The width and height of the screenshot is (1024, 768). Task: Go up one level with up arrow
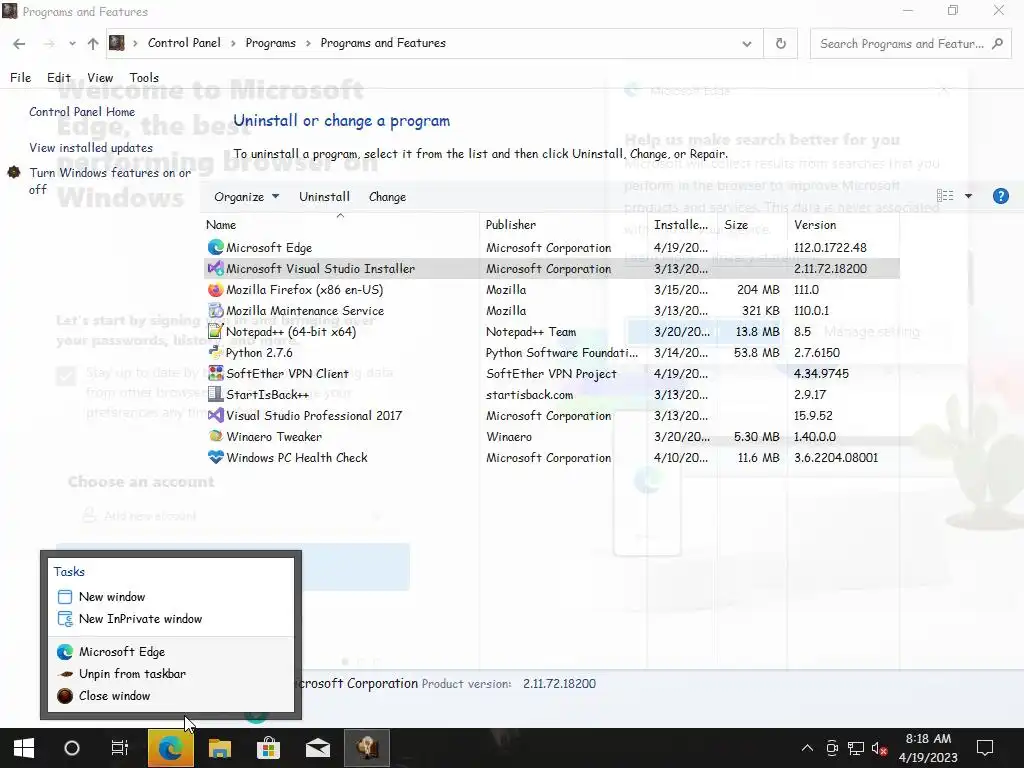click(x=93, y=44)
